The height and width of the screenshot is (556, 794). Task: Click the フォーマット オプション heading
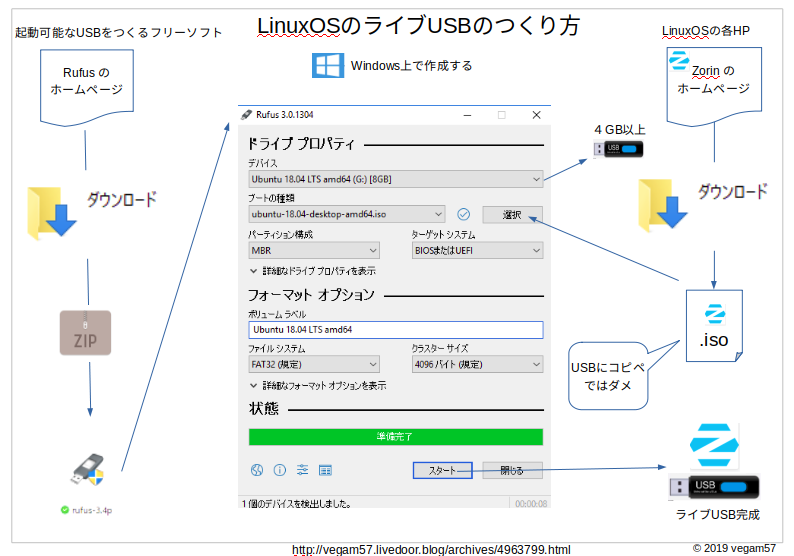click(311, 295)
